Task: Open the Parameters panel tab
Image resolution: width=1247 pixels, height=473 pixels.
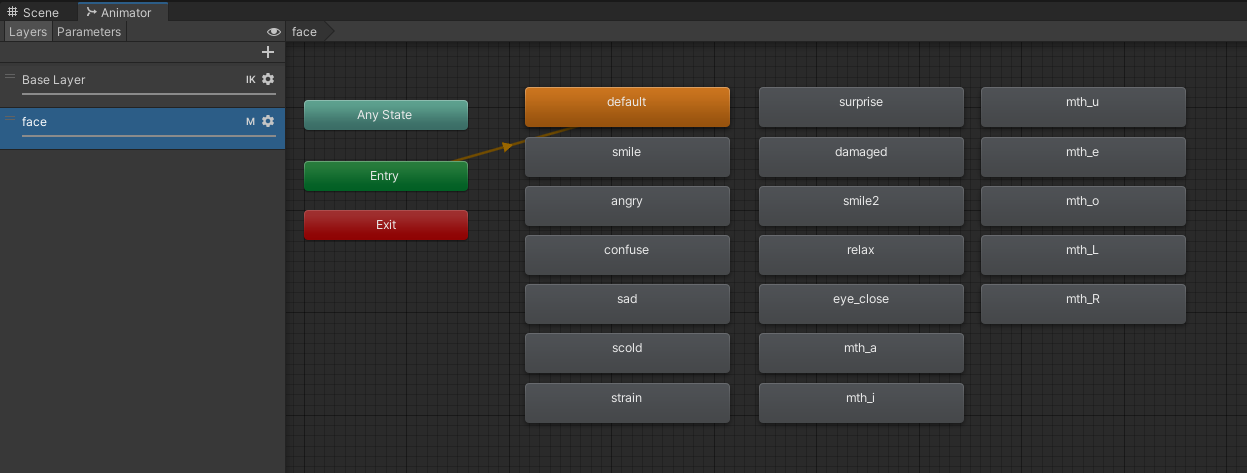Action: tap(89, 32)
